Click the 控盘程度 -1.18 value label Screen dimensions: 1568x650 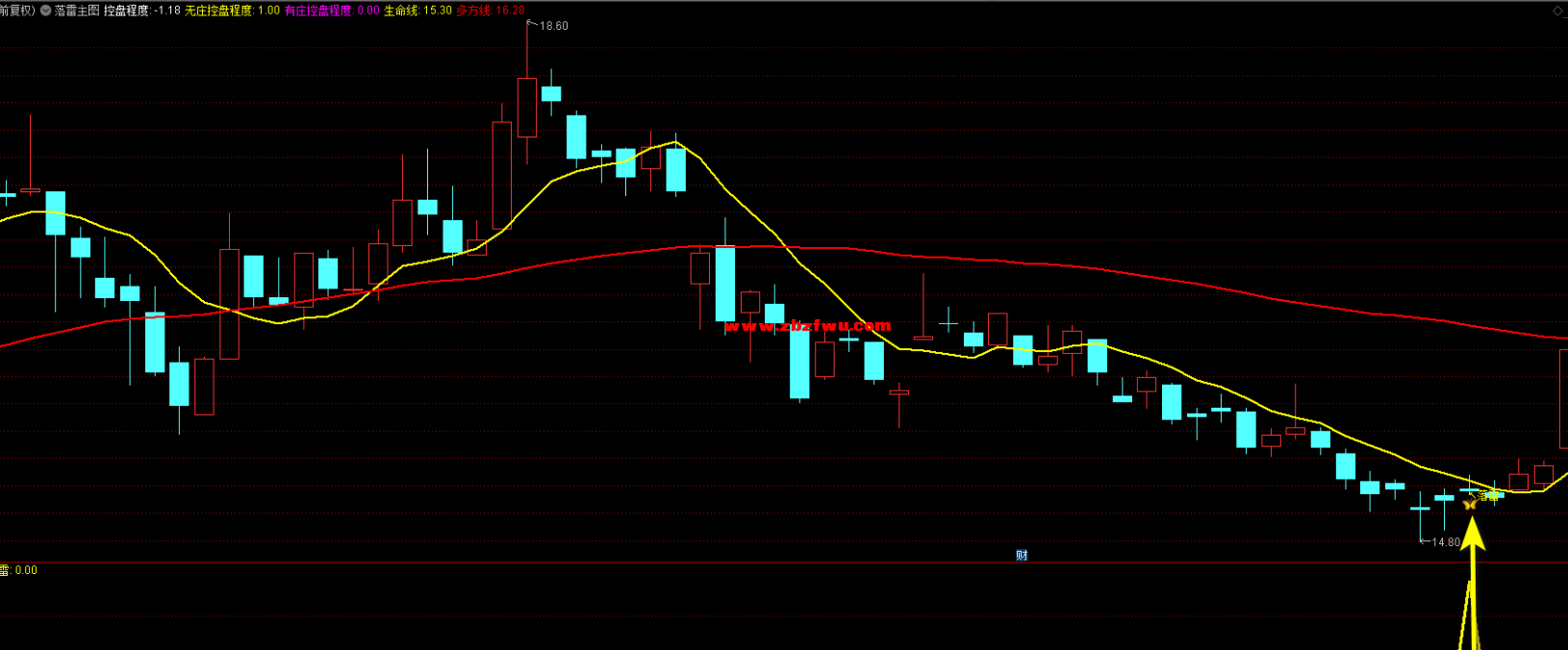point(141,11)
